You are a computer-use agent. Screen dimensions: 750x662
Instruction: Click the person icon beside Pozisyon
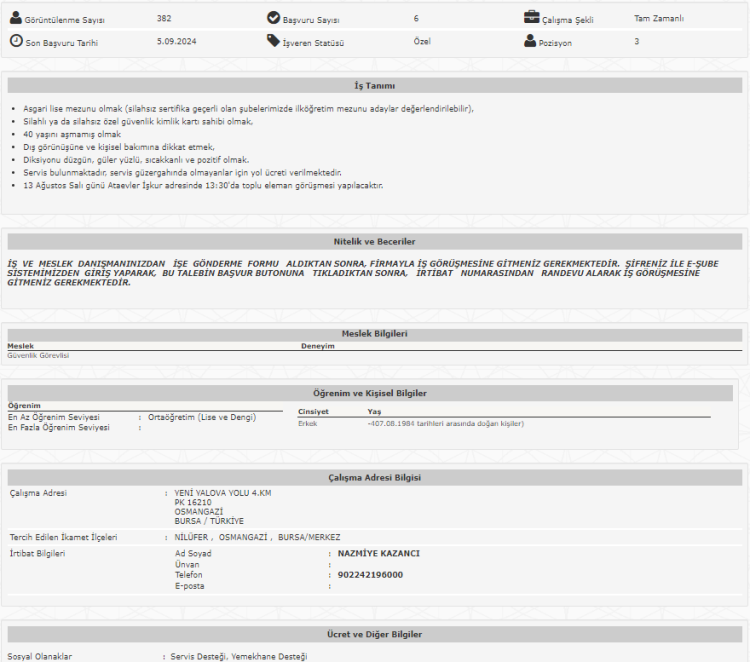531,41
